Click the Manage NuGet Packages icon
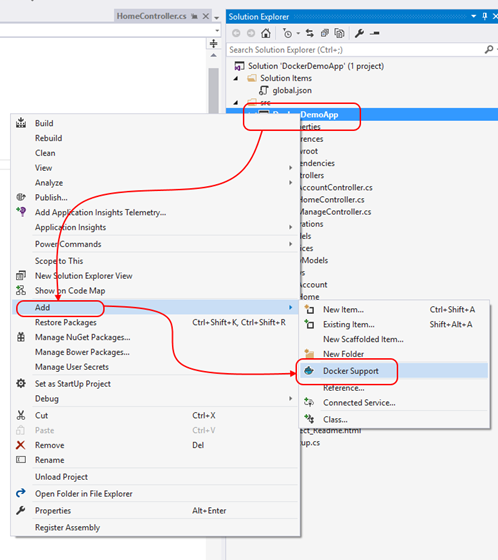 pos(21,337)
